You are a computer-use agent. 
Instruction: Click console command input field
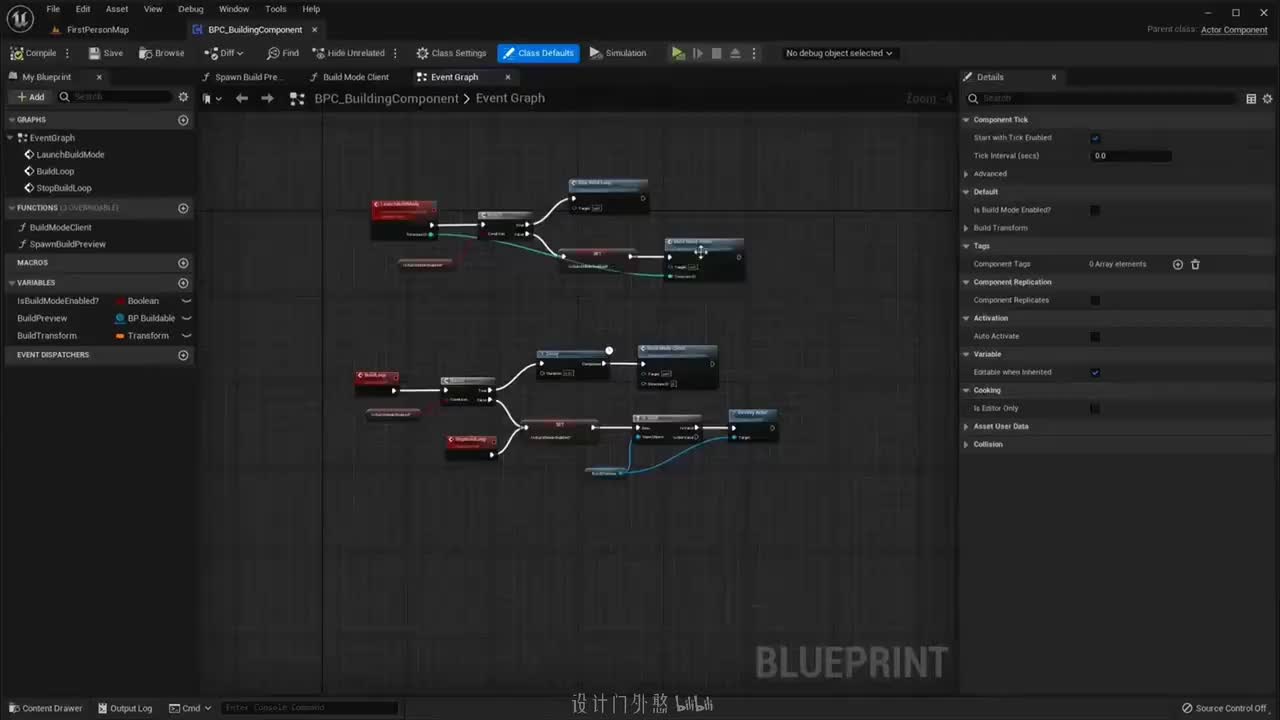[309, 708]
